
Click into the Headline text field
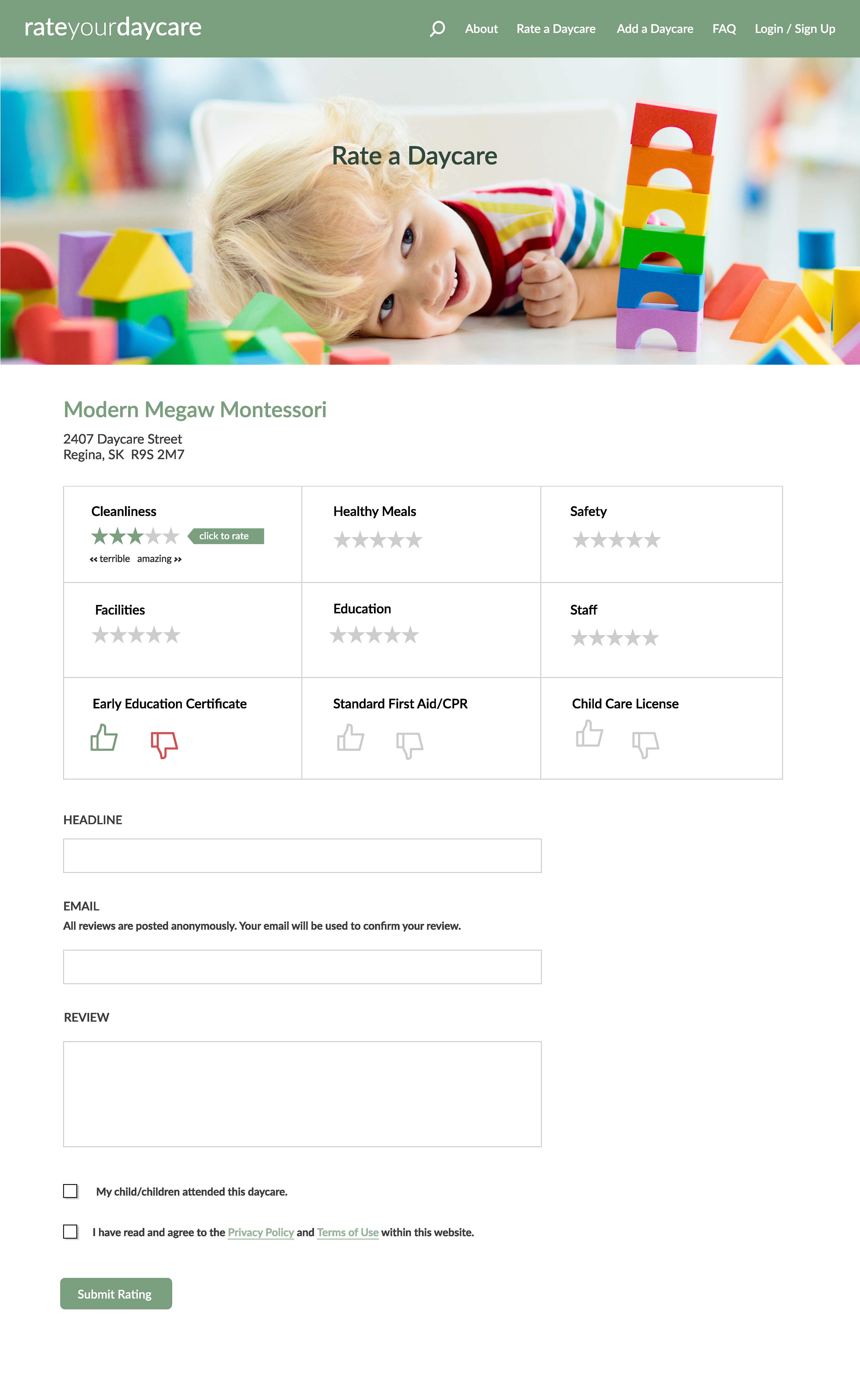point(302,855)
